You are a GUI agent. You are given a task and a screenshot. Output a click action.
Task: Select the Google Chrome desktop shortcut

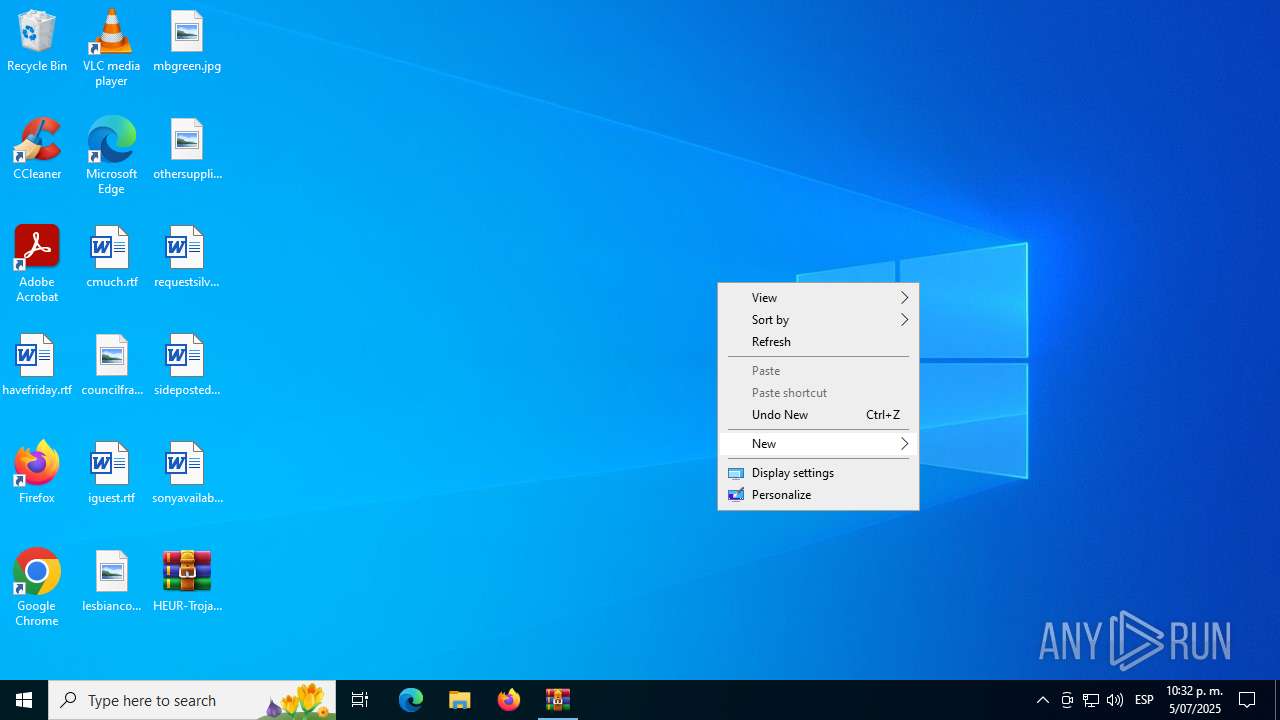[37, 588]
